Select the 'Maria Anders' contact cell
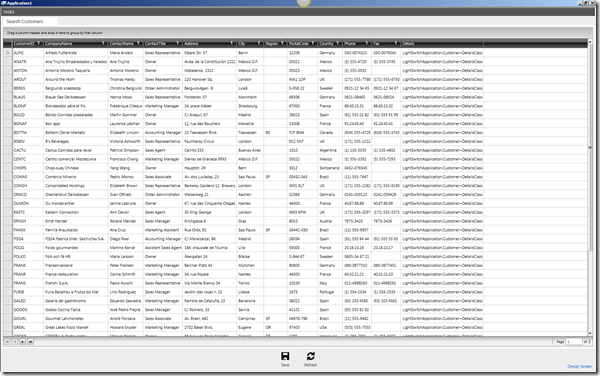600x376 pixels. [126, 53]
